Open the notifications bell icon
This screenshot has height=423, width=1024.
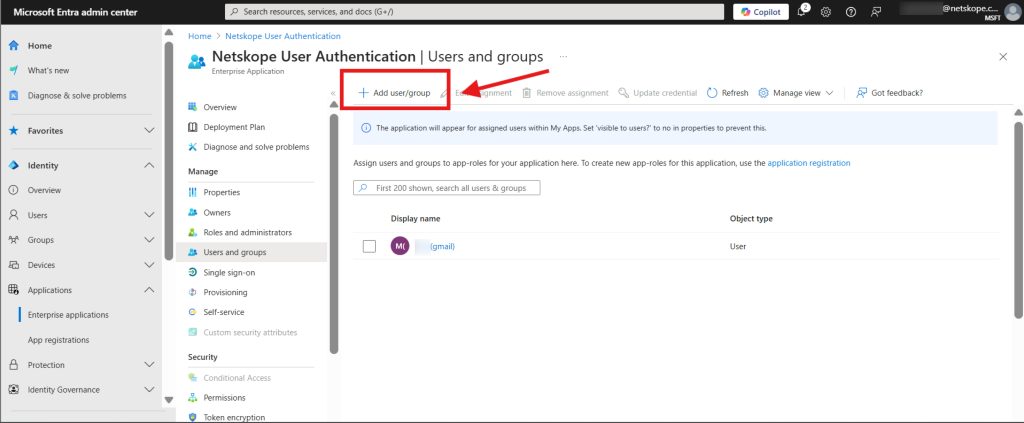803,12
